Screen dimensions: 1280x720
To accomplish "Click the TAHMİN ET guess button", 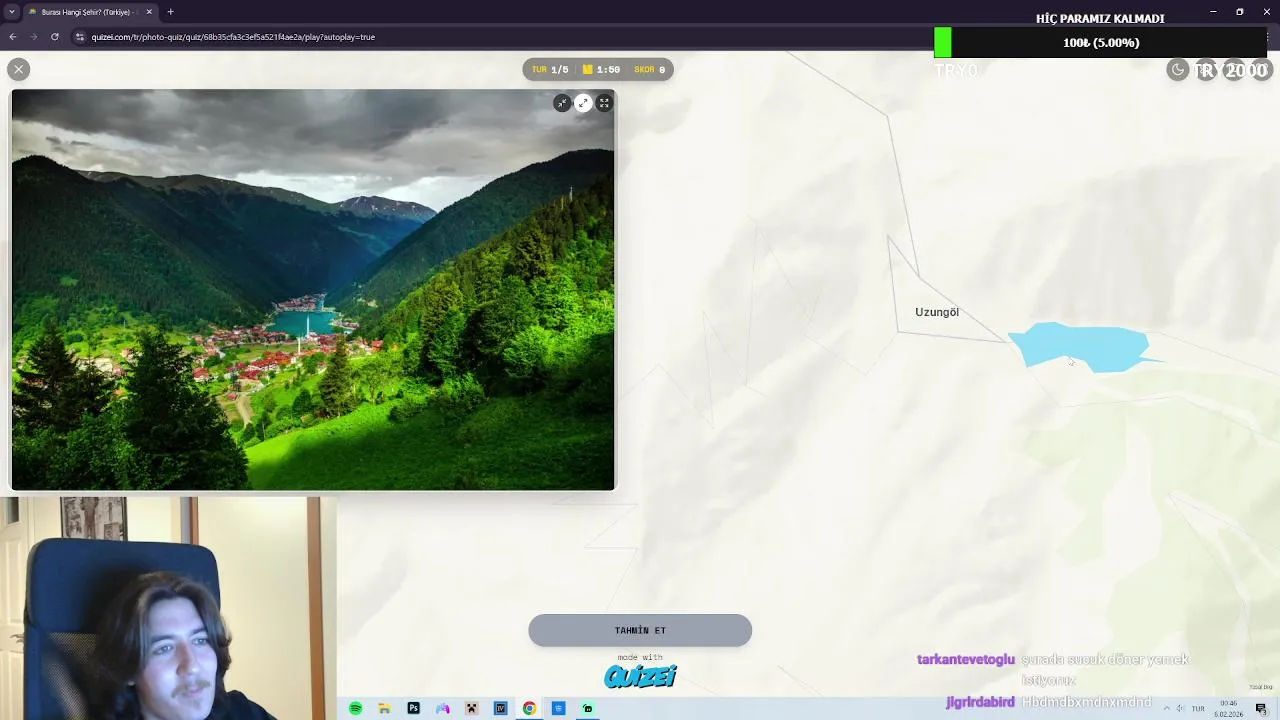I will coord(640,630).
